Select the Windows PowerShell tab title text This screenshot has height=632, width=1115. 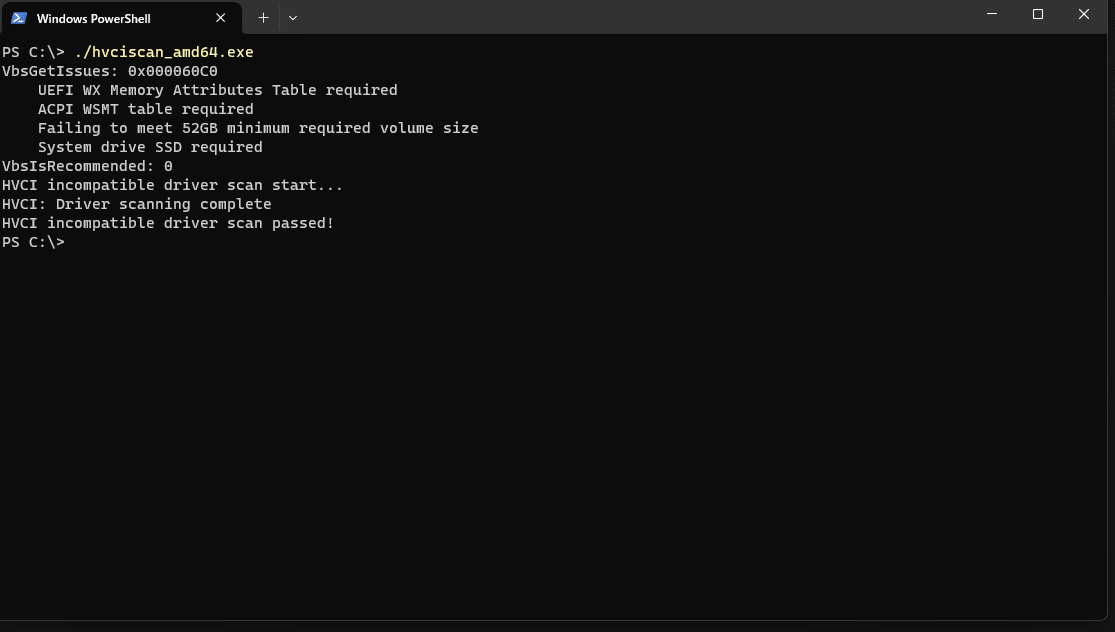tap(93, 17)
